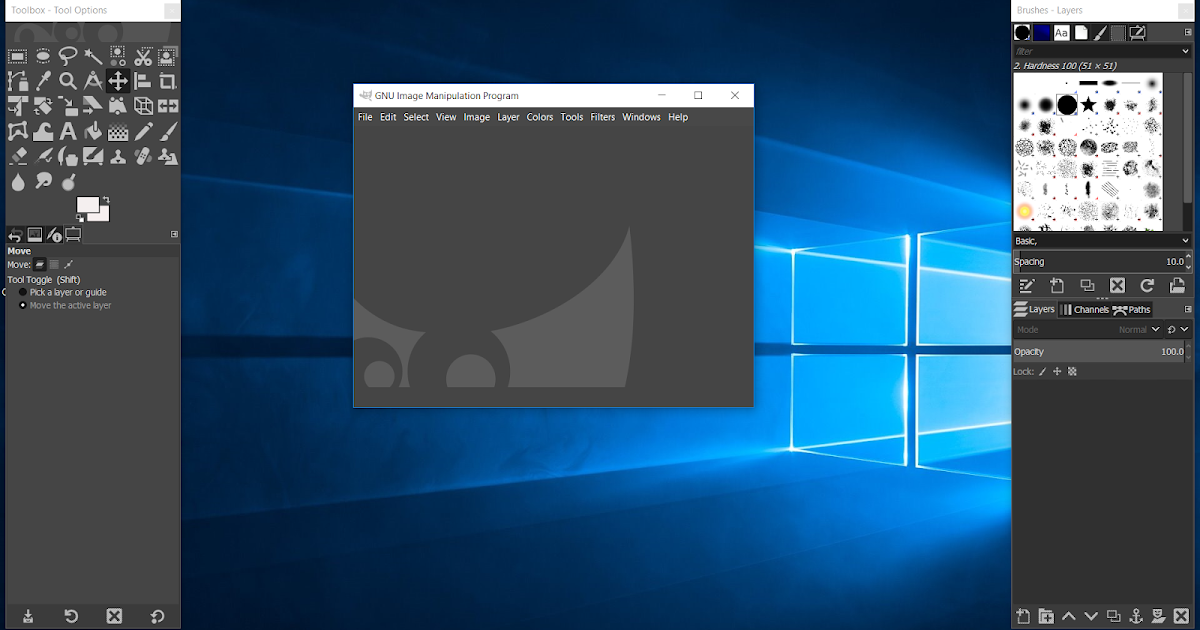Select the Text tool
Viewport: 1200px width, 630px height.
[x=67, y=131]
